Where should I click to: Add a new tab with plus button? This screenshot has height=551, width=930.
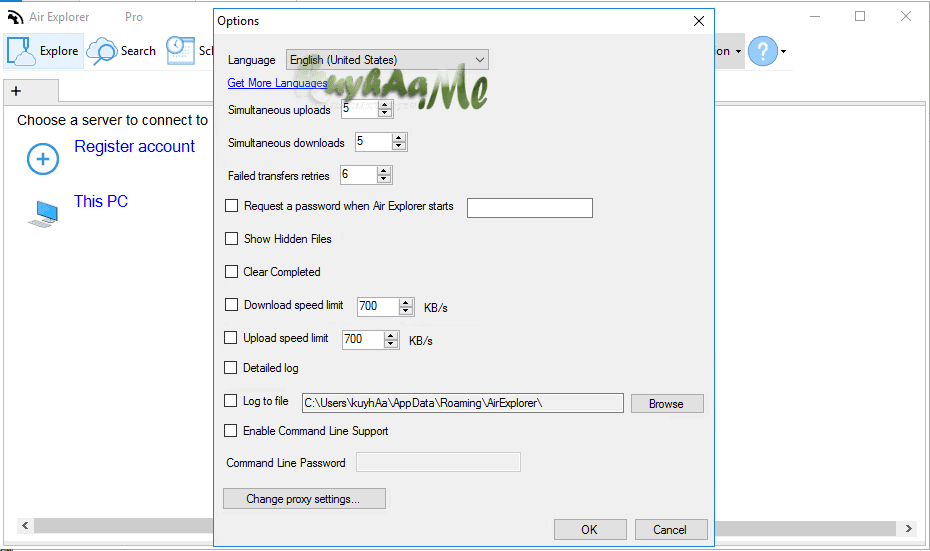point(16,91)
